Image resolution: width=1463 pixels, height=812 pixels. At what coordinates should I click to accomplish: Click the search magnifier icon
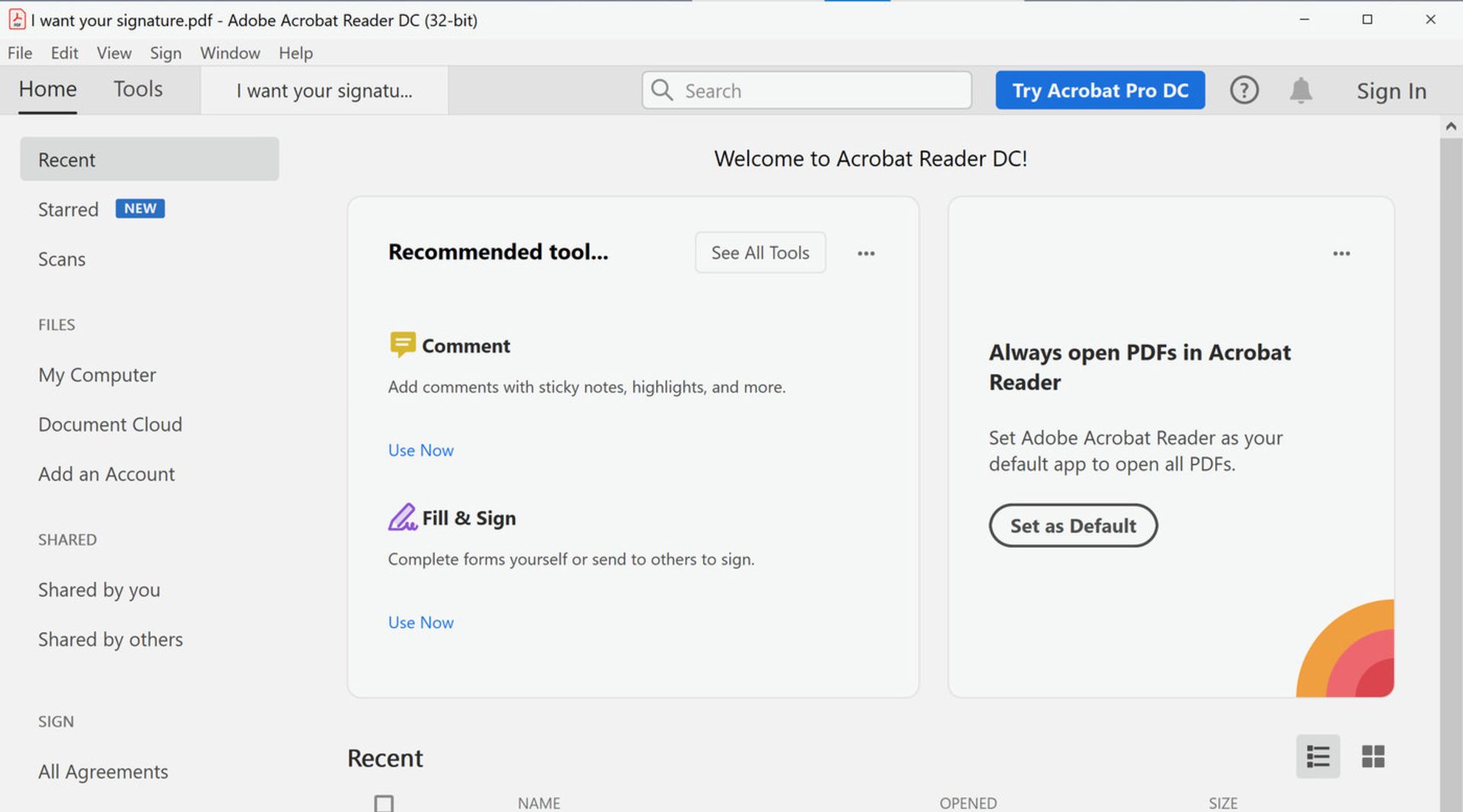click(x=662, y=90)
